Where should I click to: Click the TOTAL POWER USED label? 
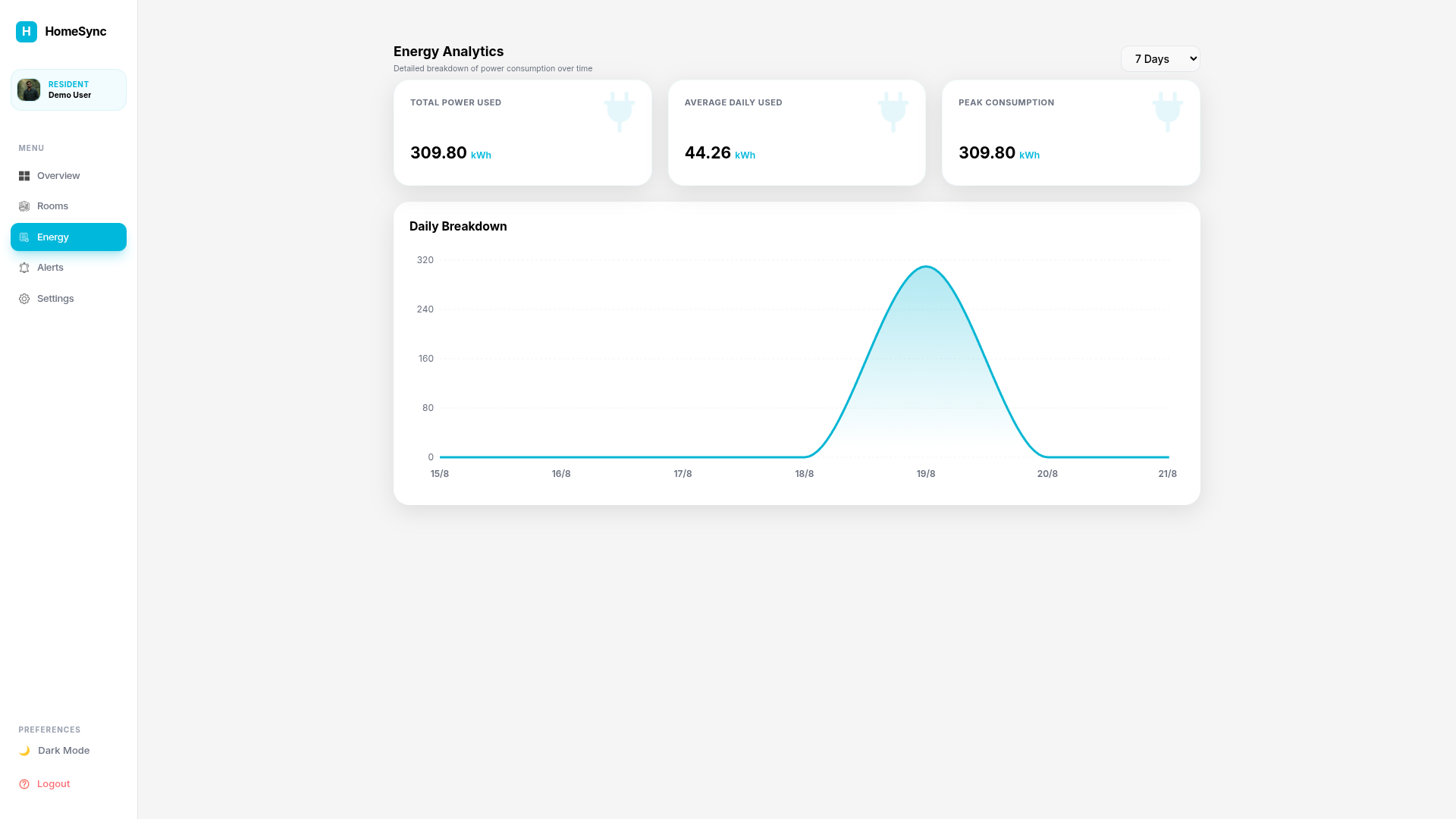pyautogui.click(x=456, y=102)
